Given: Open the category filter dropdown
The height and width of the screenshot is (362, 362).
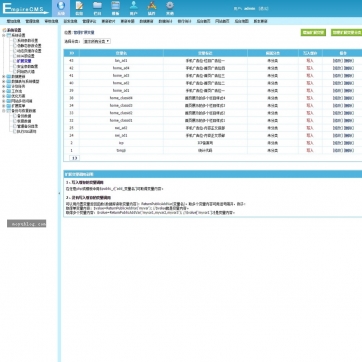Looking at the screenshot, I should coord(97,41).
